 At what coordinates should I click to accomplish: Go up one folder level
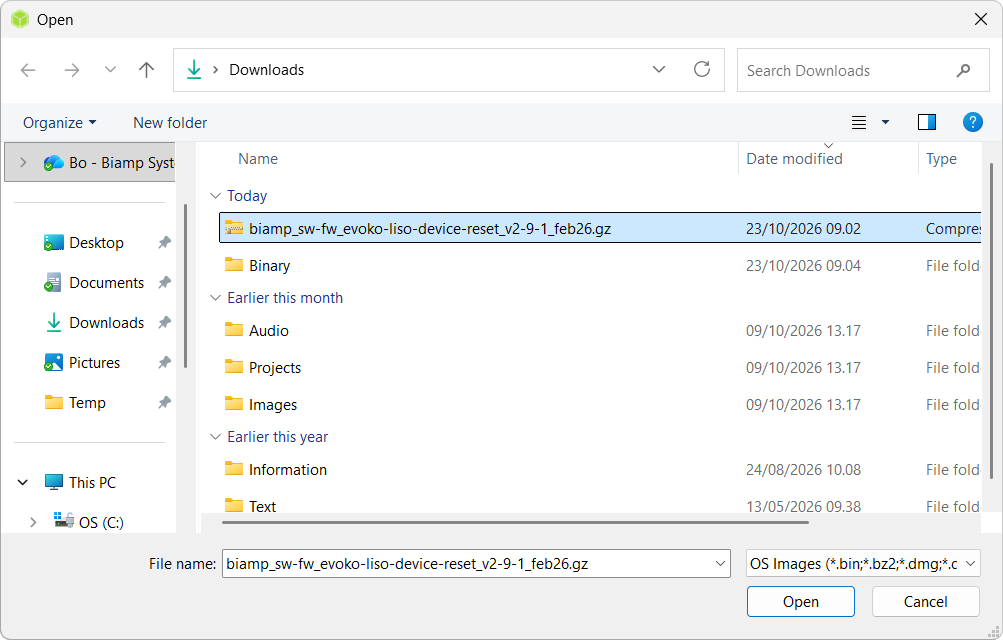click(x=146, y=70)
